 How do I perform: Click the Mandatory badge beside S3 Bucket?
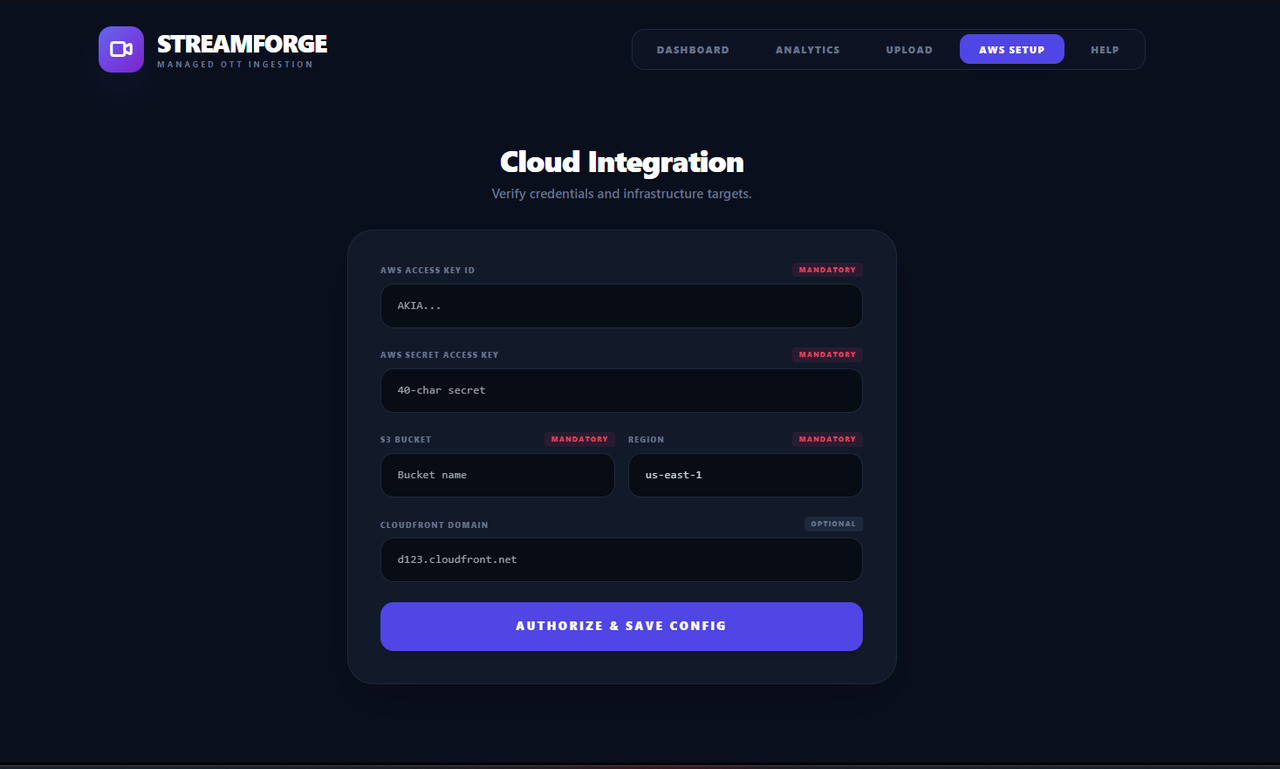point(579,439)
